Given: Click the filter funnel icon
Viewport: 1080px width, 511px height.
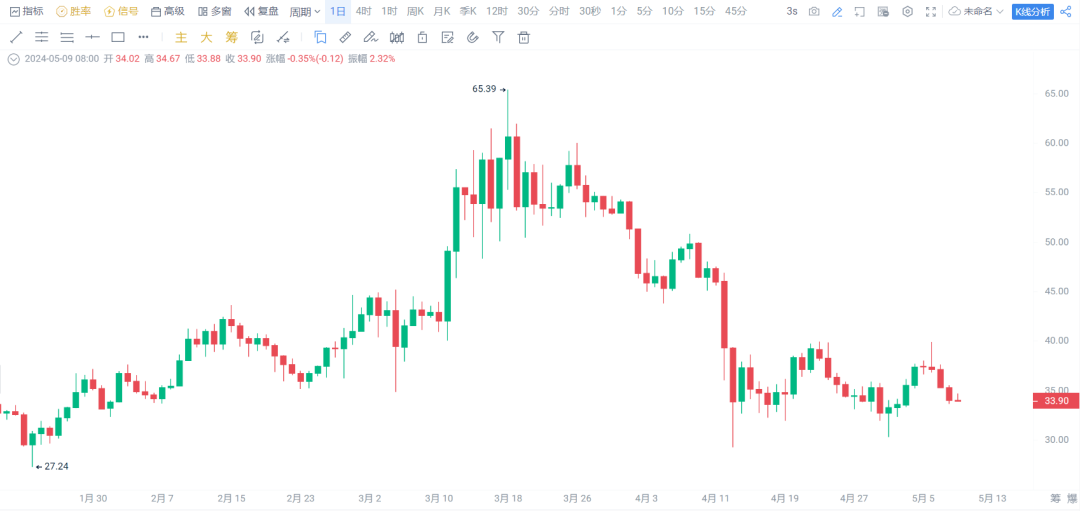Looking at the screenshot, I should click(498, 38).
